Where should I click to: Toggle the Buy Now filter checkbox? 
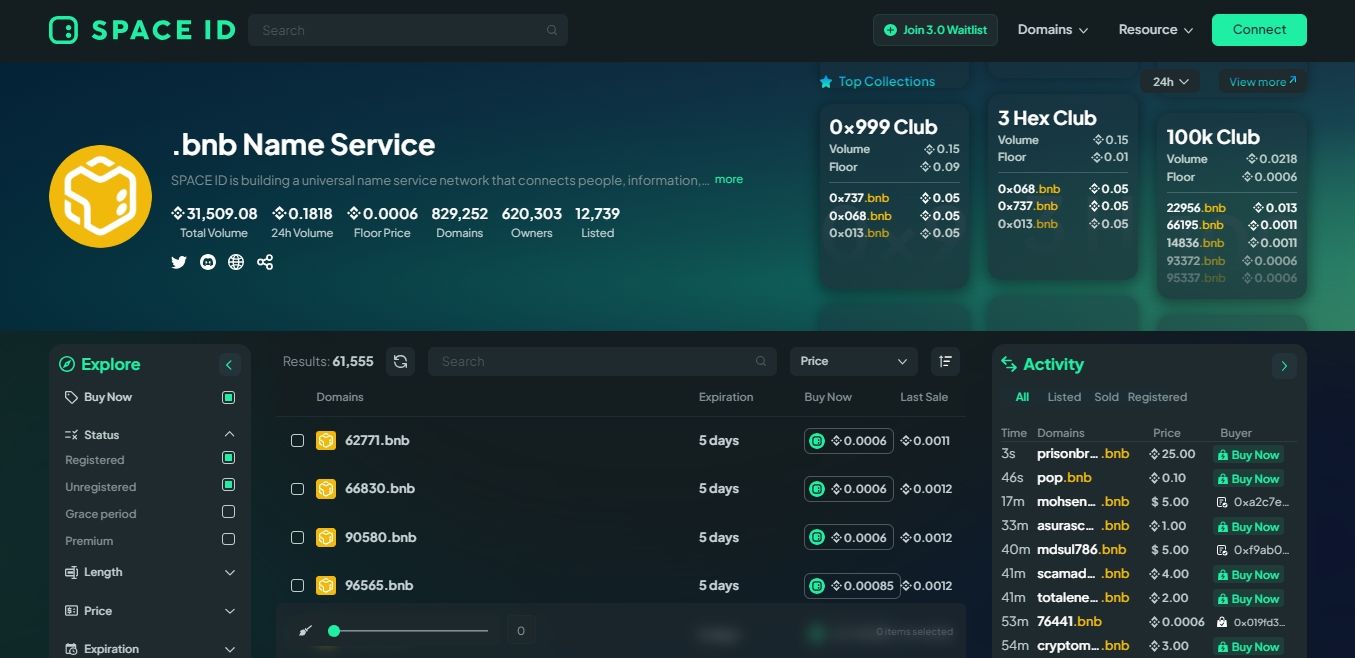pos(228,398)
